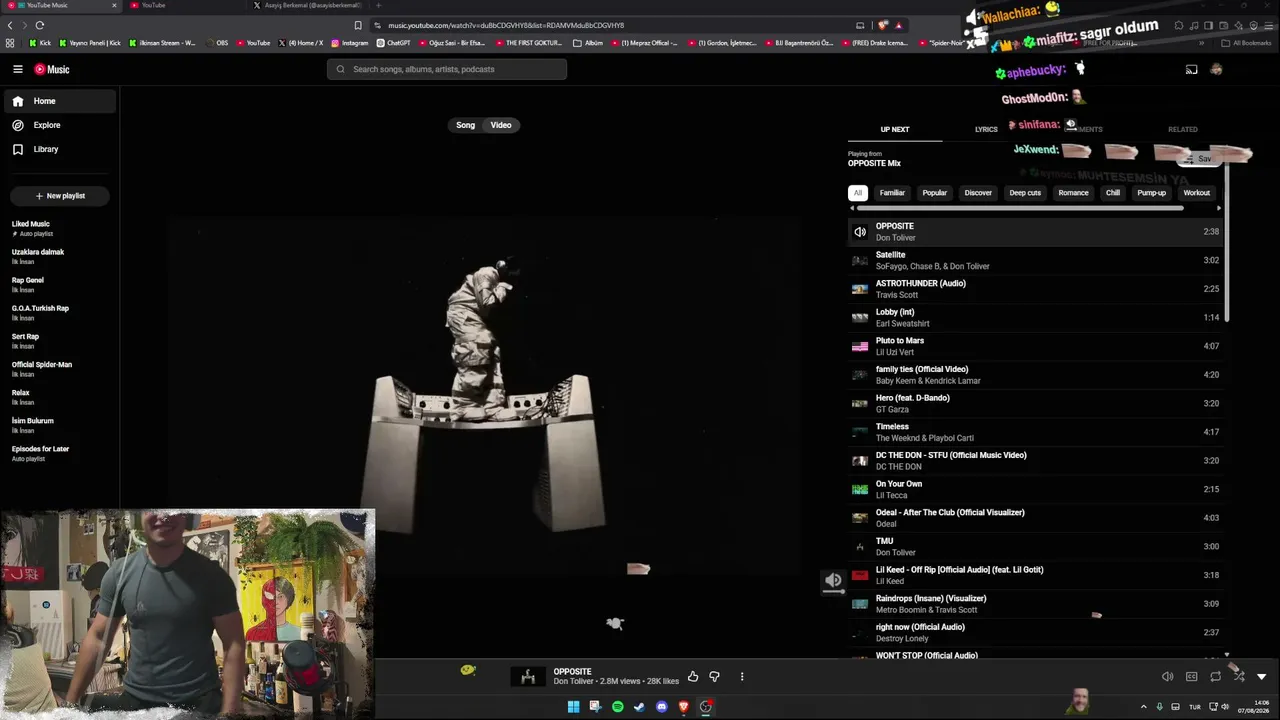Select the Popular filter chip
Screen dimensions: 1280x720
[x=935, y=193]
